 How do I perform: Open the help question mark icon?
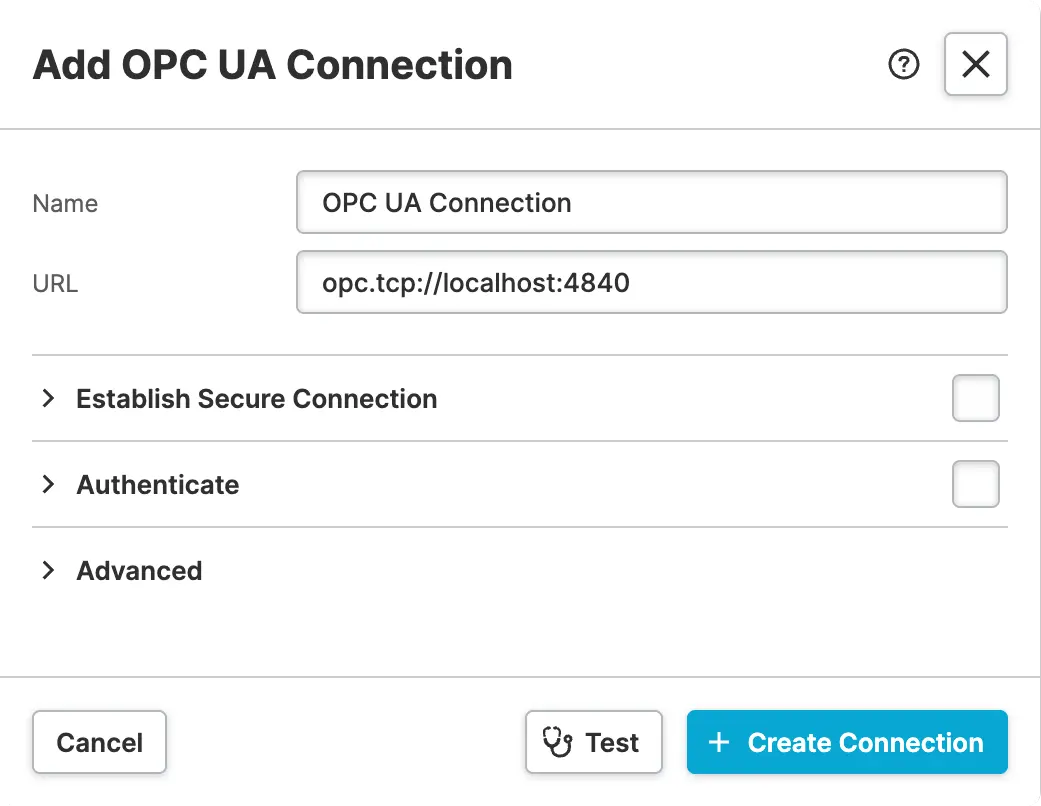904,65
